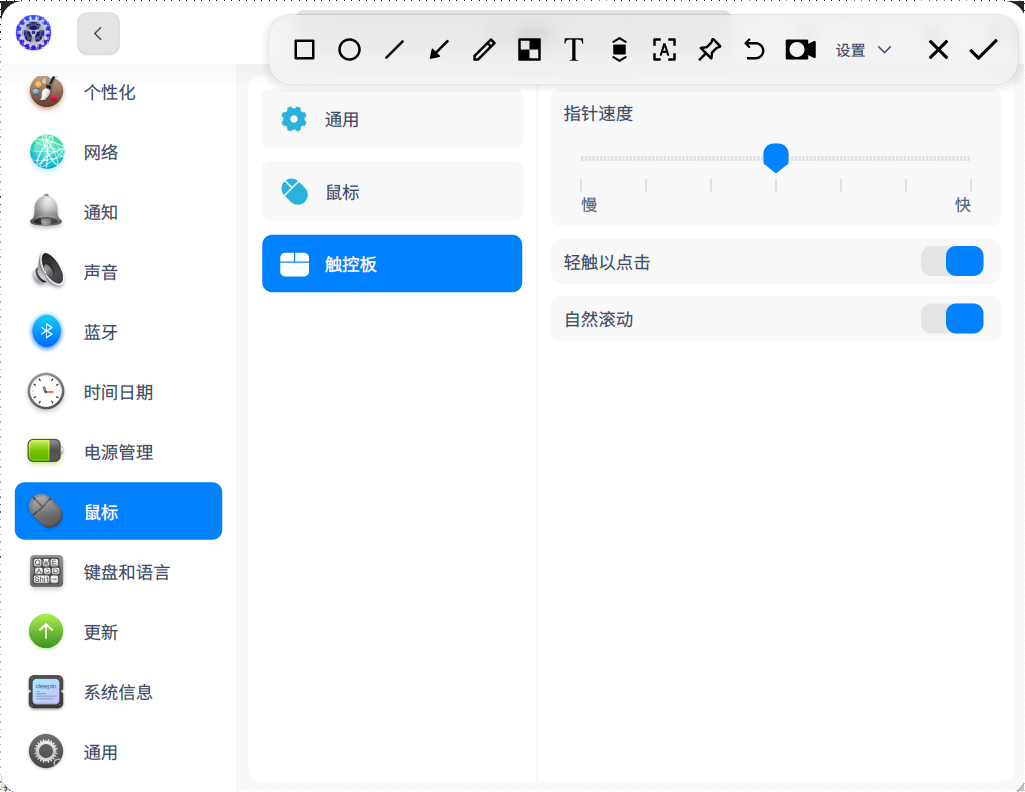Image resolution: width=1025 pixels, height=792 pixels.
Task: Click the 指针速度 slider handle
Action: [x=776, y=157]
